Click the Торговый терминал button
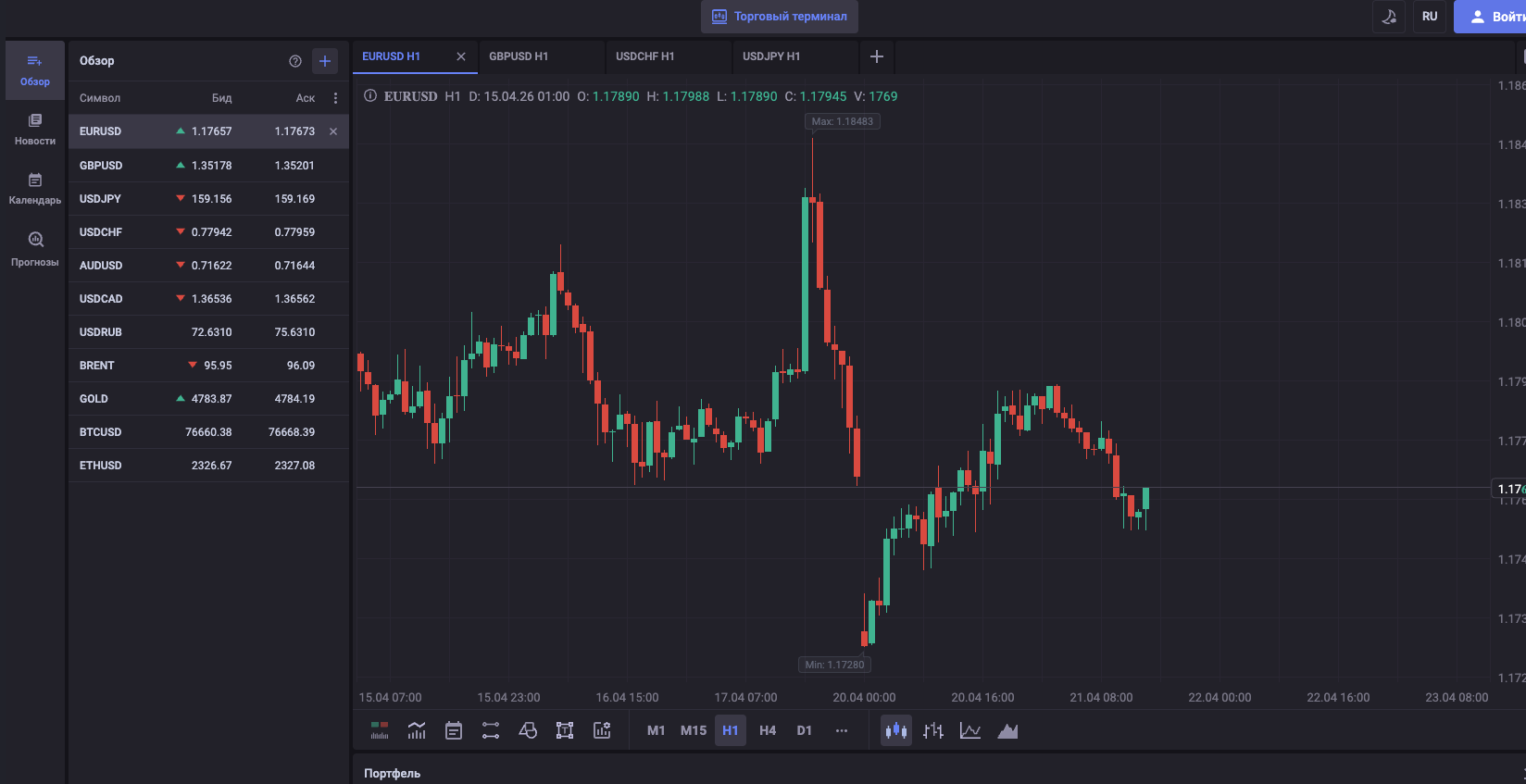1526x784 pixels. point(780,17)
